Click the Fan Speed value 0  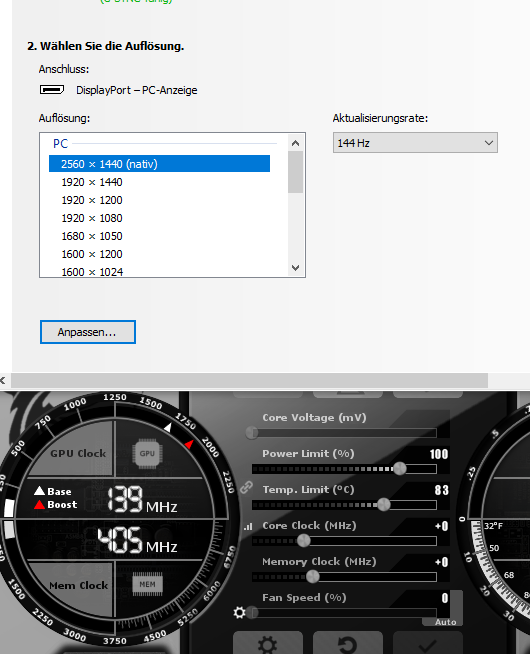[445, 598]
